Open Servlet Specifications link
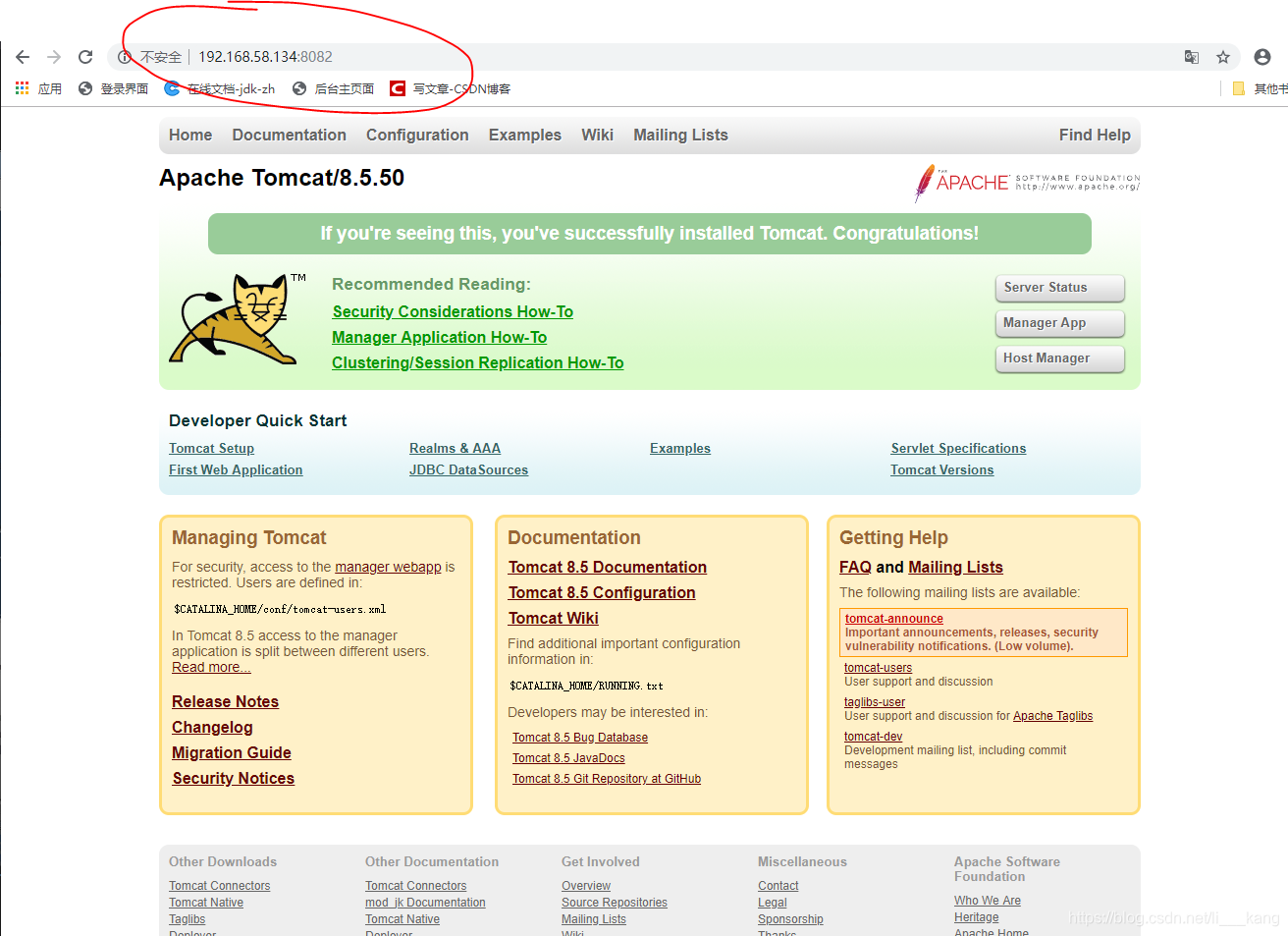Screen dimensions: 1288x936 click(958, 449)
